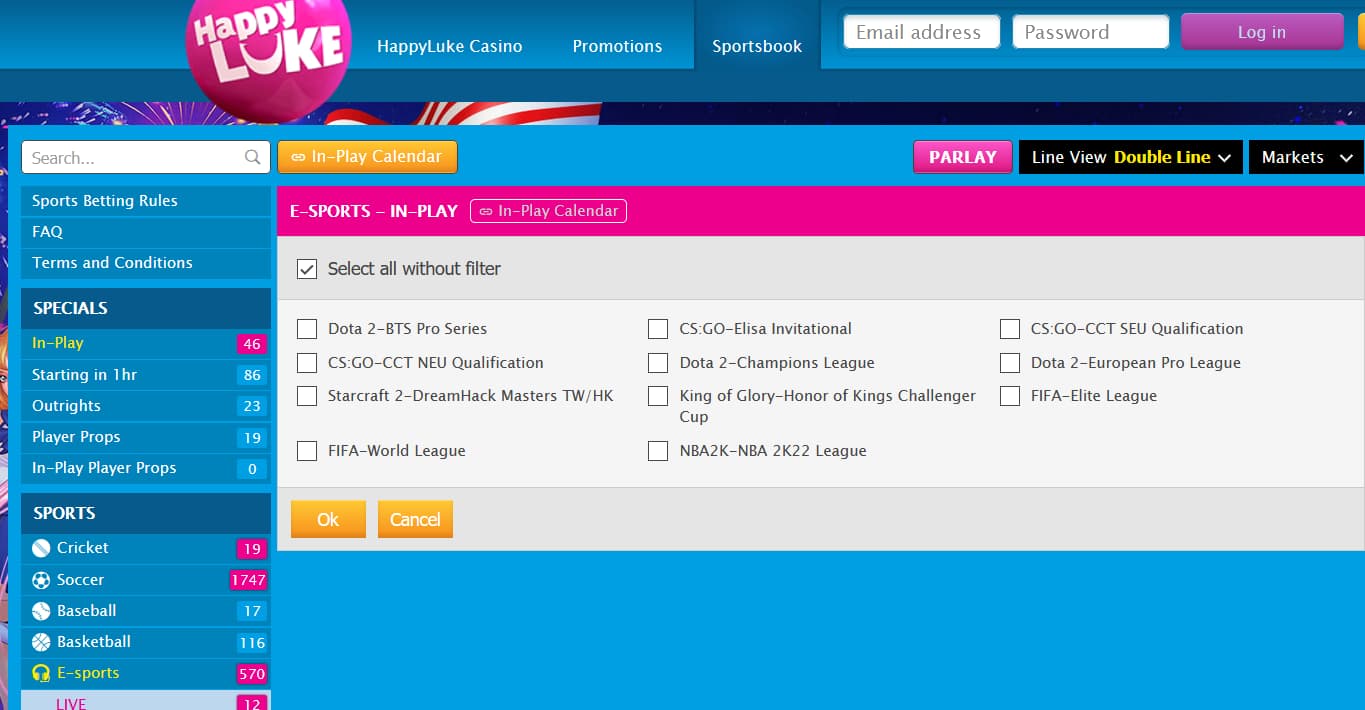Open In-Play Calendar link in pink header
Screen dimensions: 1365x710
548,211
